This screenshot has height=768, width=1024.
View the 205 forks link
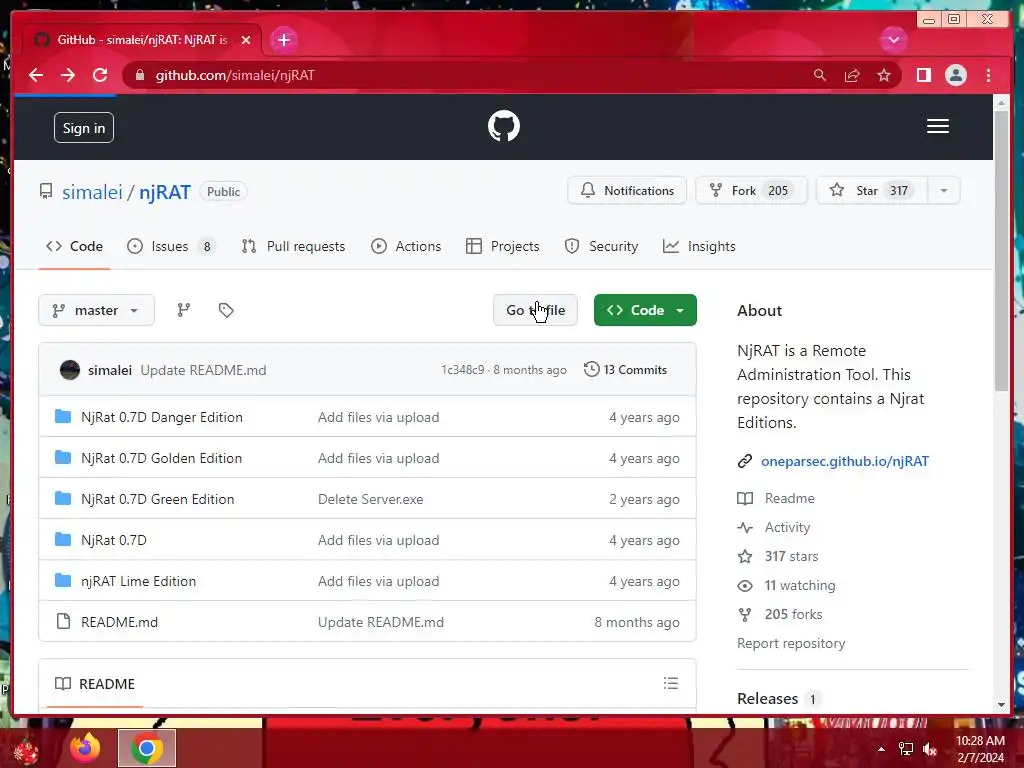click(780, 615)
